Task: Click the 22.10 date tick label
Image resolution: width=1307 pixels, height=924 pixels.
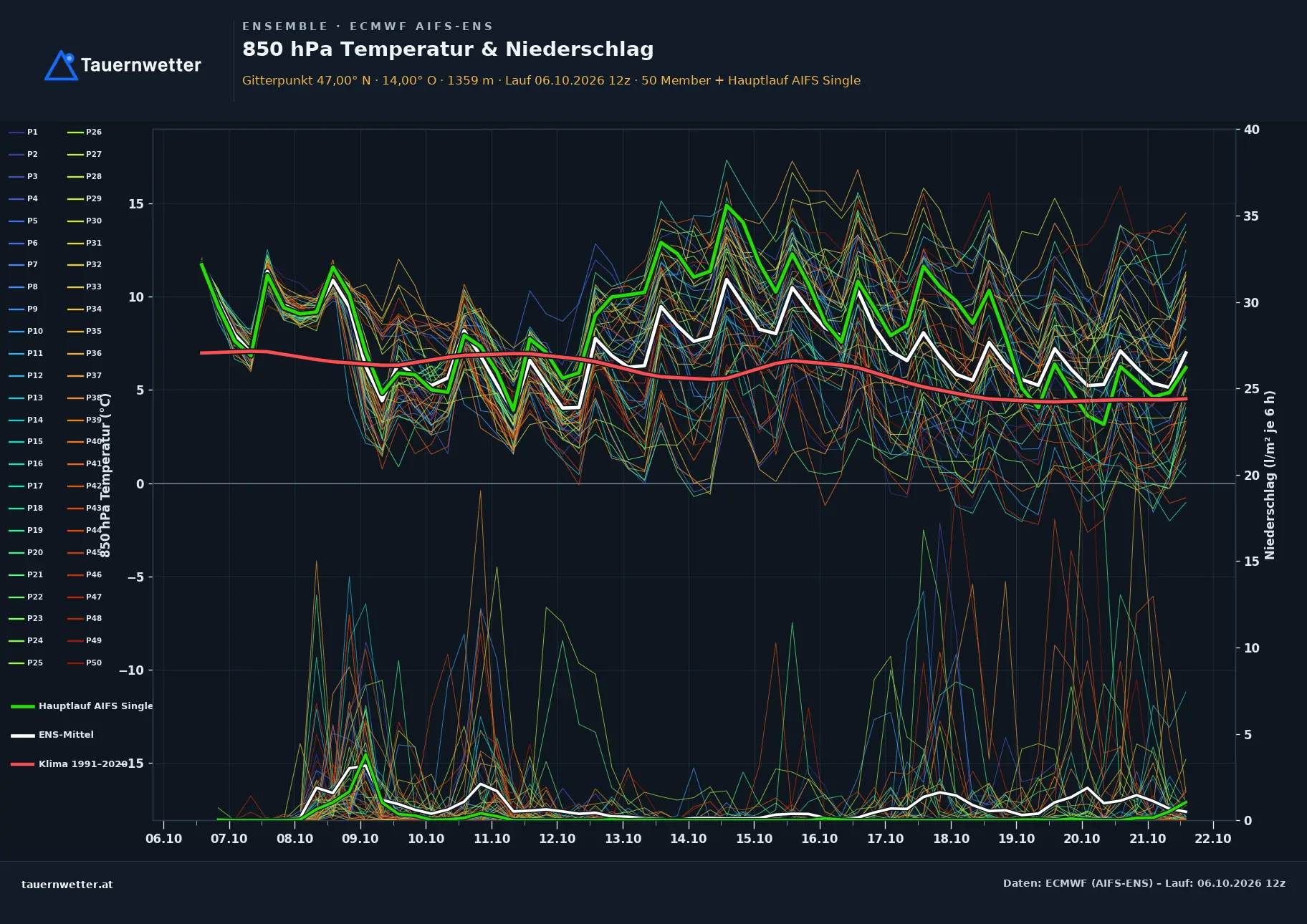Action: [x=1213, y=839]
